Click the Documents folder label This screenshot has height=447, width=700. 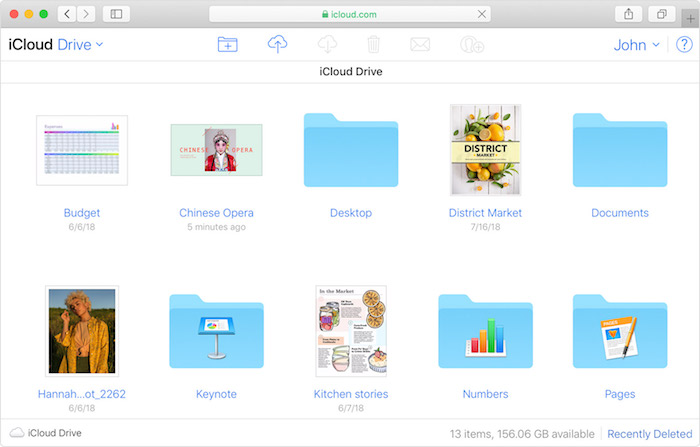(620, 213)
